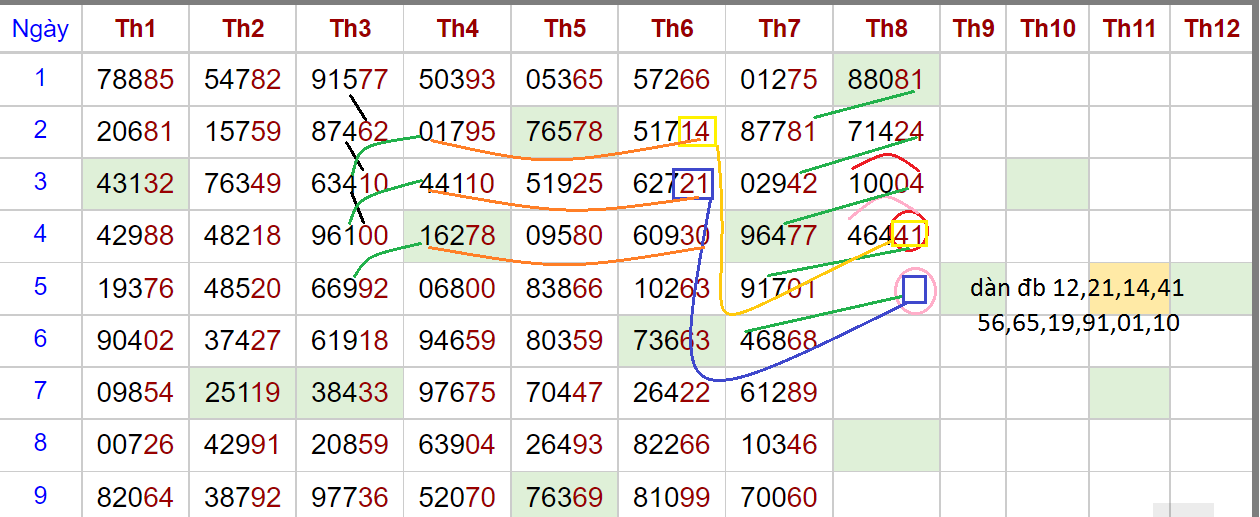Select the Th11 column header
1260x517 pixels.
point(1130,29)
